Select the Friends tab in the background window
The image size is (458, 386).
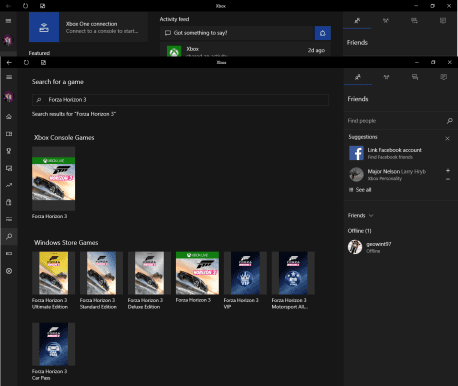[357, 21]
